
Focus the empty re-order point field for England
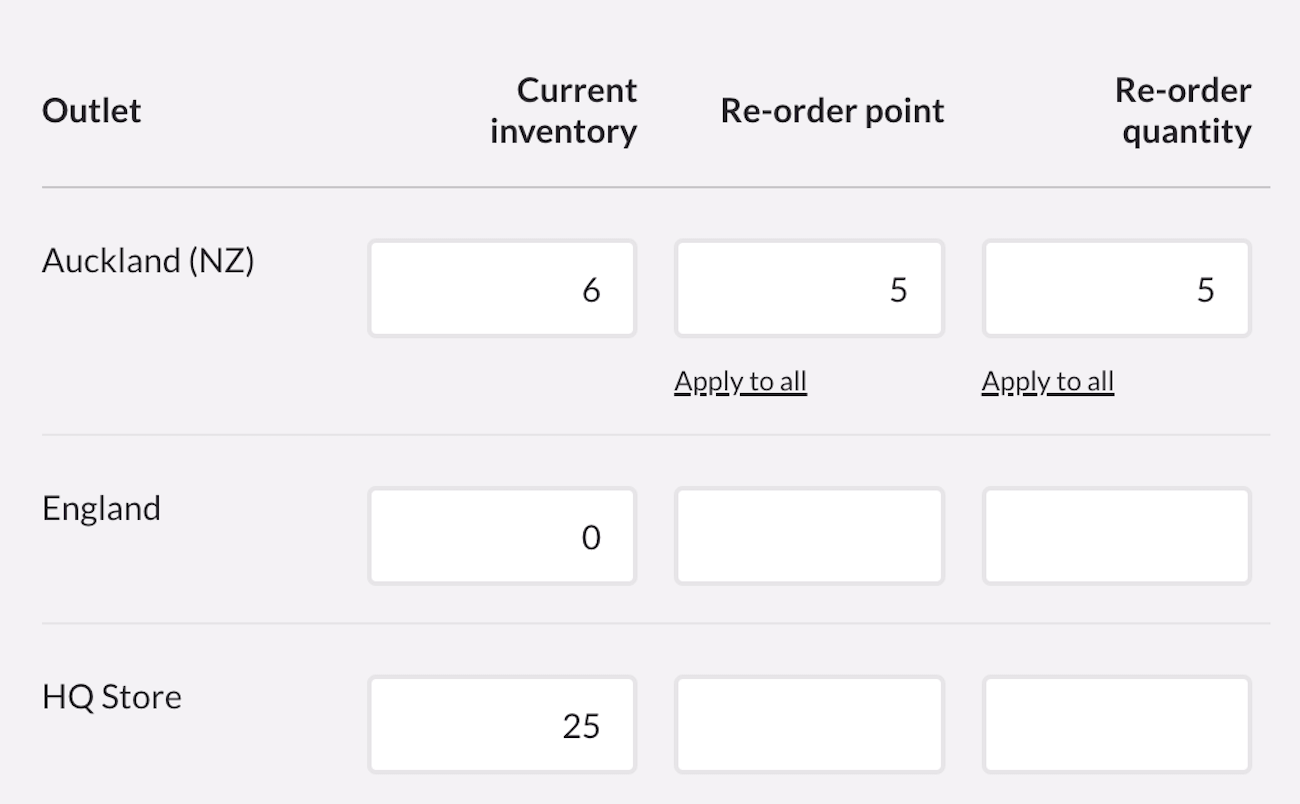[808, 535]
